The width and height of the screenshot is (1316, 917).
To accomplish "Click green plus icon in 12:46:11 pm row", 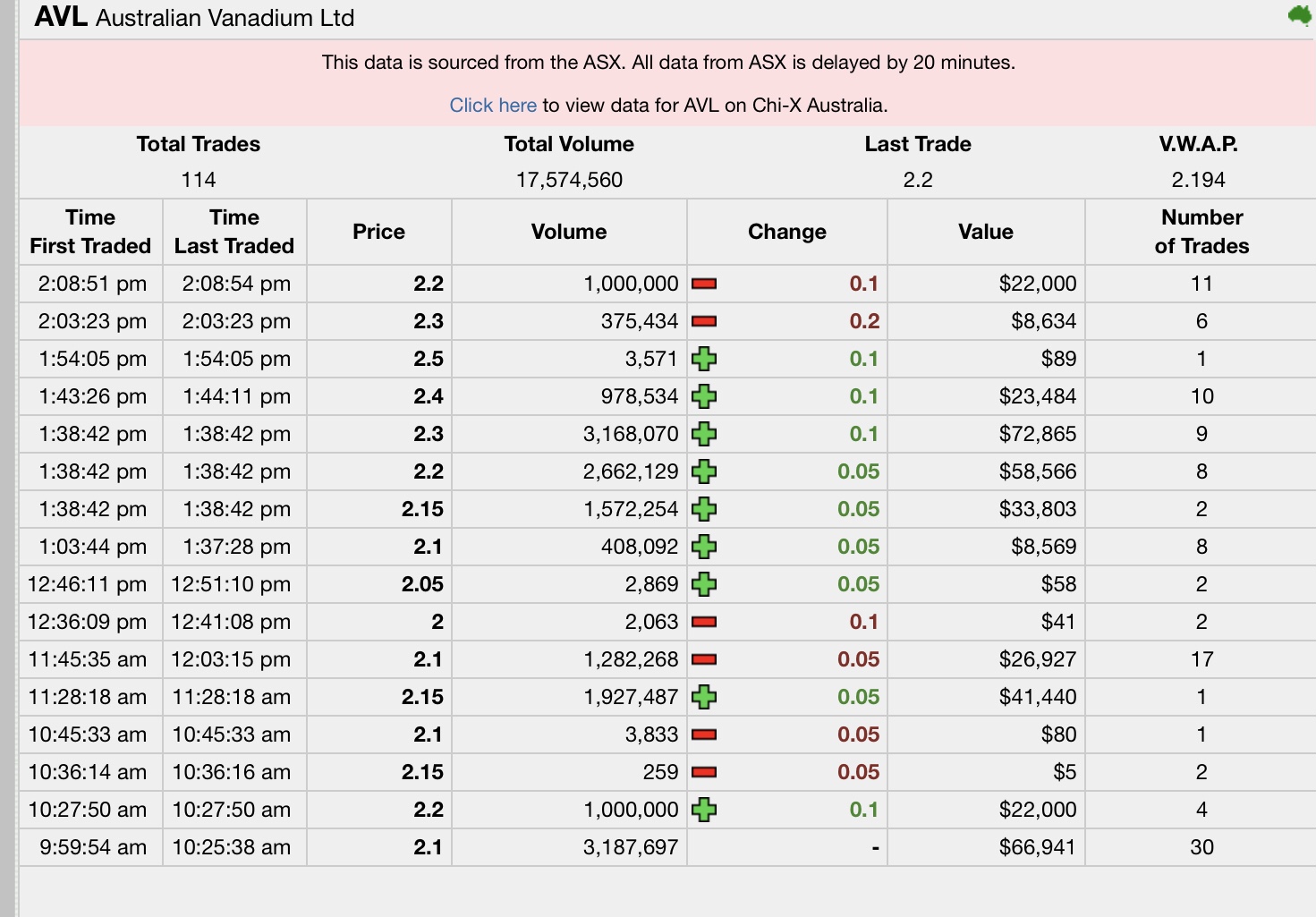I will point(704,584).
